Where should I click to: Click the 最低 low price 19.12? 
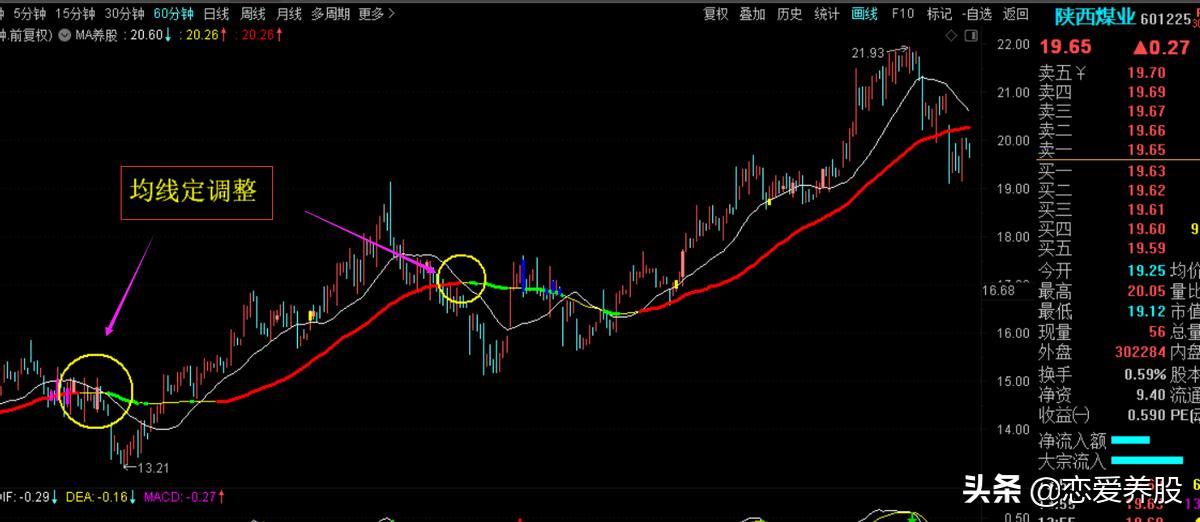tap(1146, 311)
